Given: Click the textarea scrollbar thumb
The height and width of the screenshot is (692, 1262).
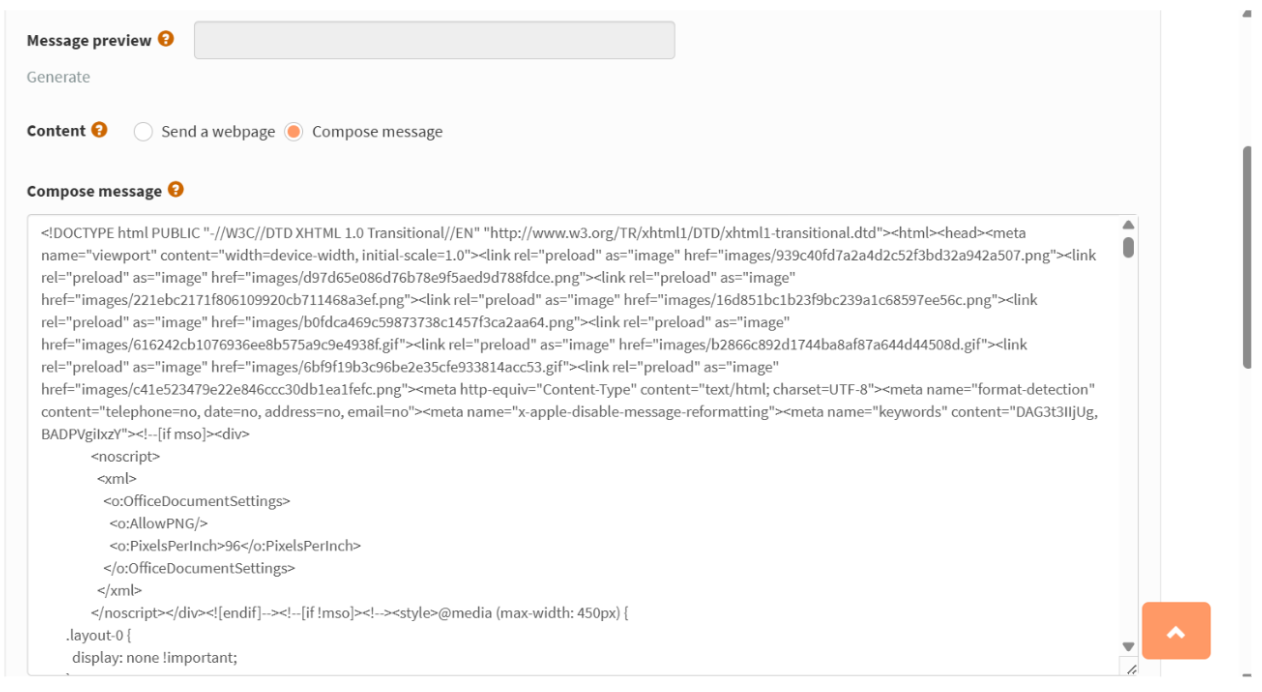Looking at the screenshot, I should point(1129,245).
